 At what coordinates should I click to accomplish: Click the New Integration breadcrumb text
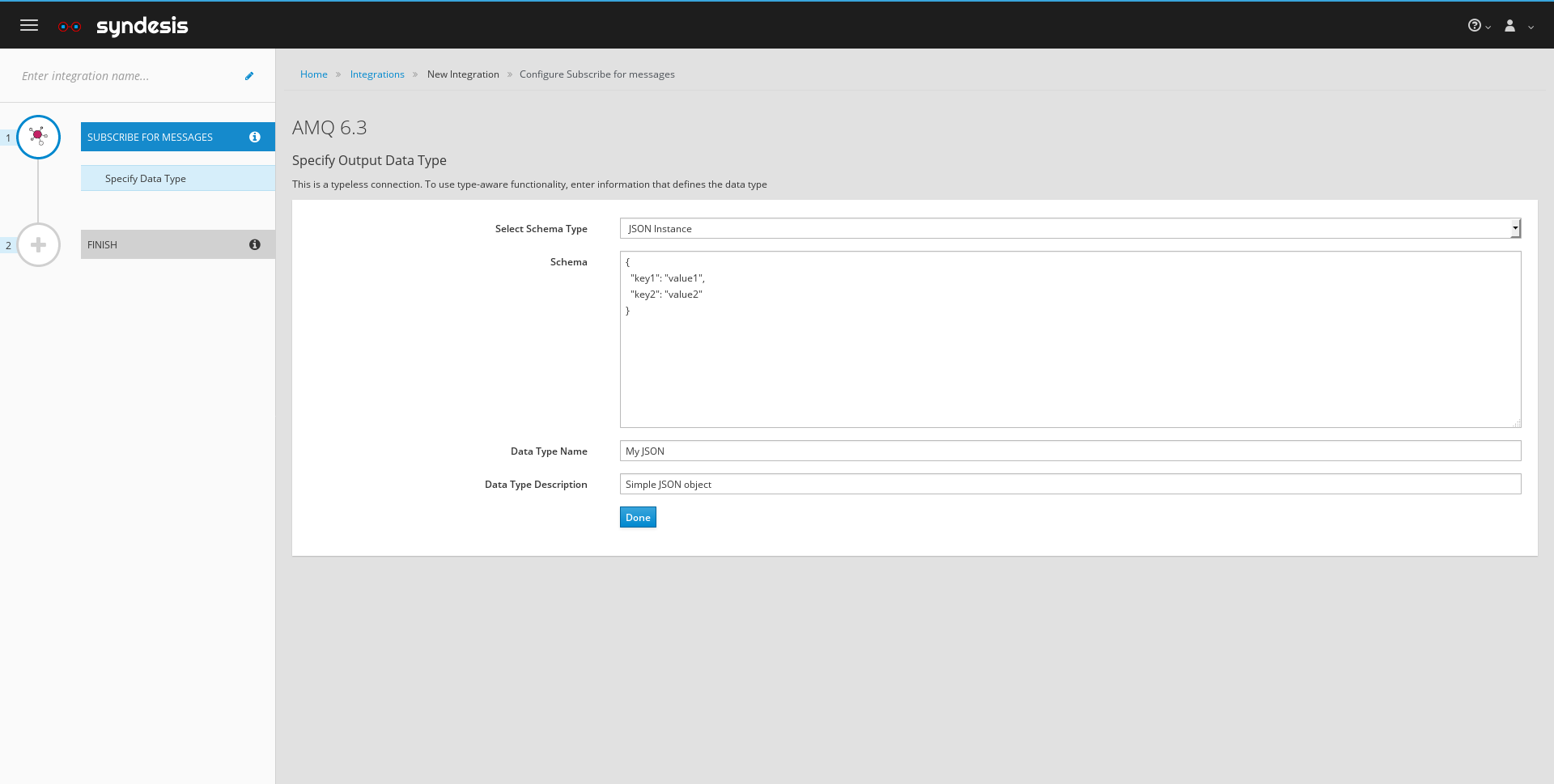pos(463,74)
